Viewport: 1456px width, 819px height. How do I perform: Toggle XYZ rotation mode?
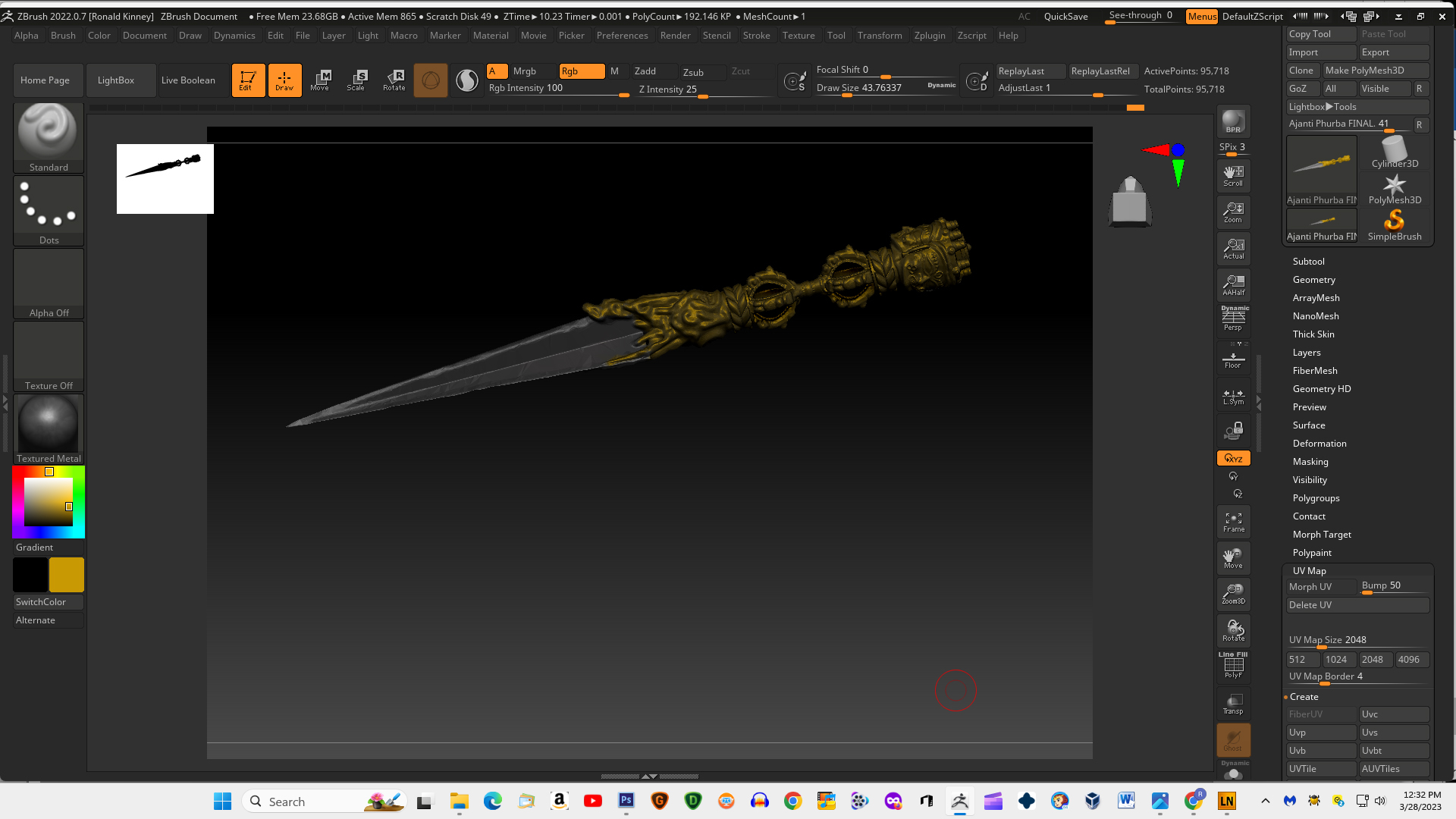pyautogui.click(x=1233, y=458)
